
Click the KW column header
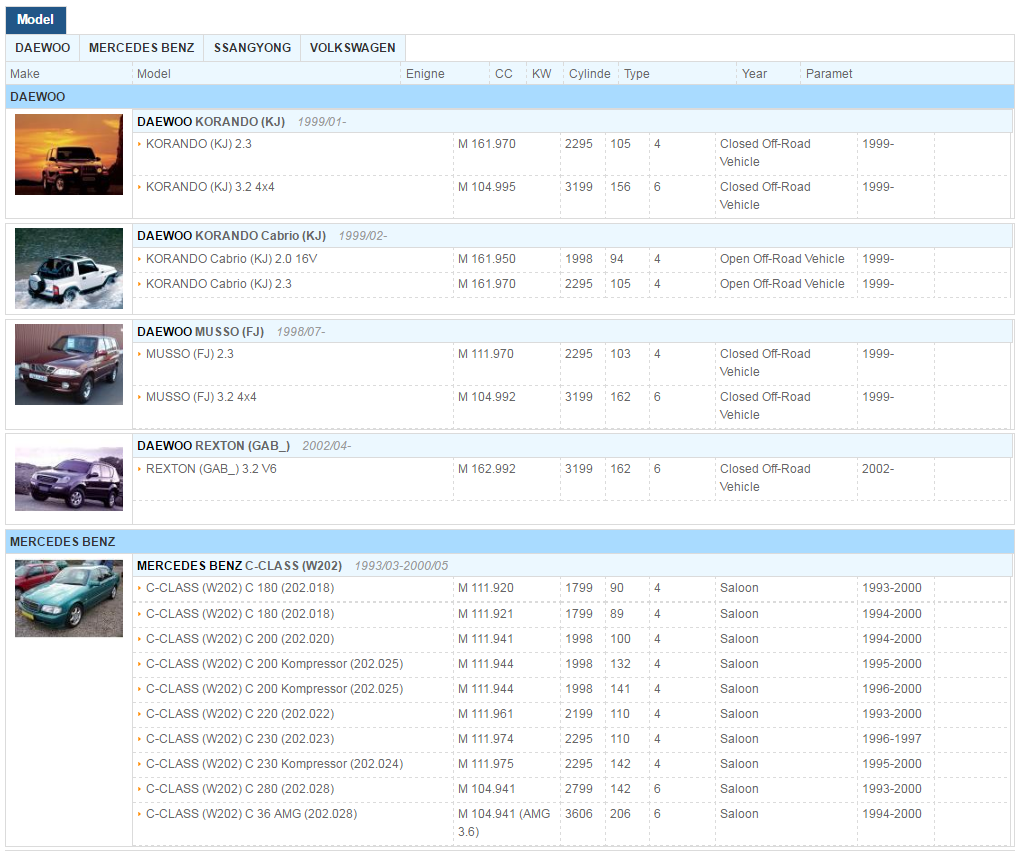542,74
